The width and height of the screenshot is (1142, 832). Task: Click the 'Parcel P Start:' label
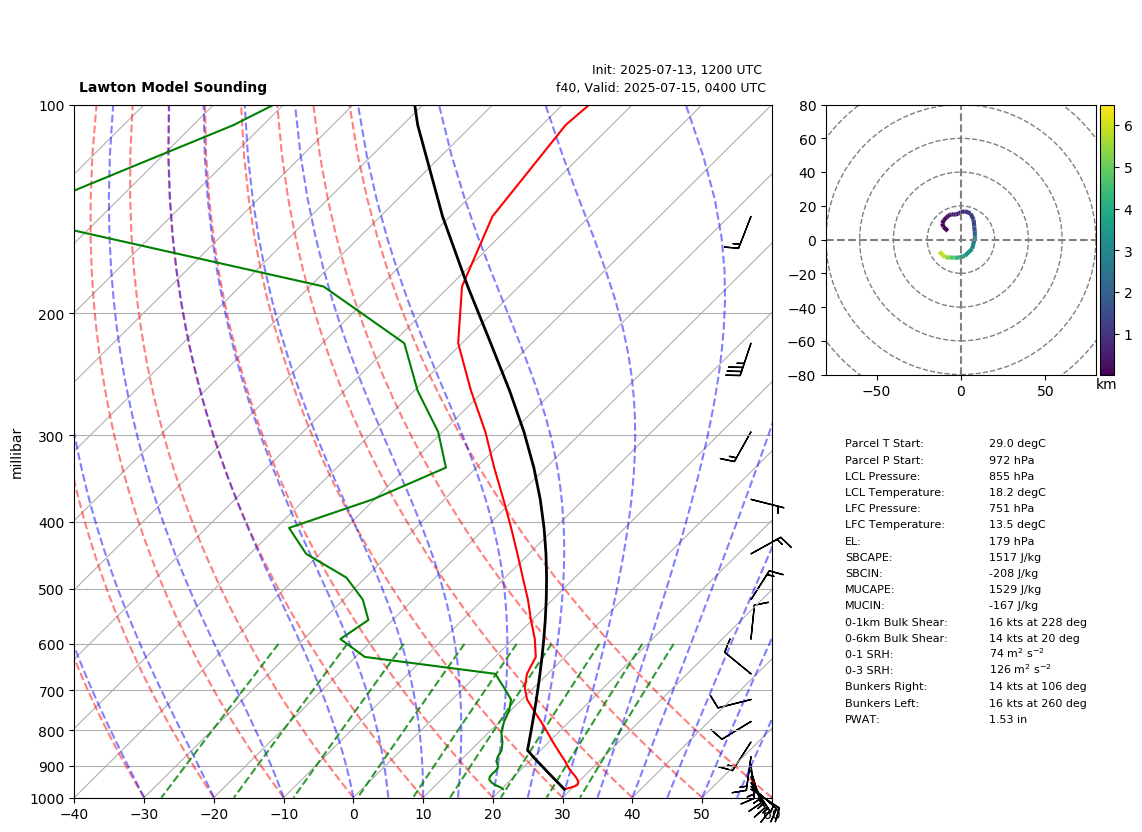(883, 460)
